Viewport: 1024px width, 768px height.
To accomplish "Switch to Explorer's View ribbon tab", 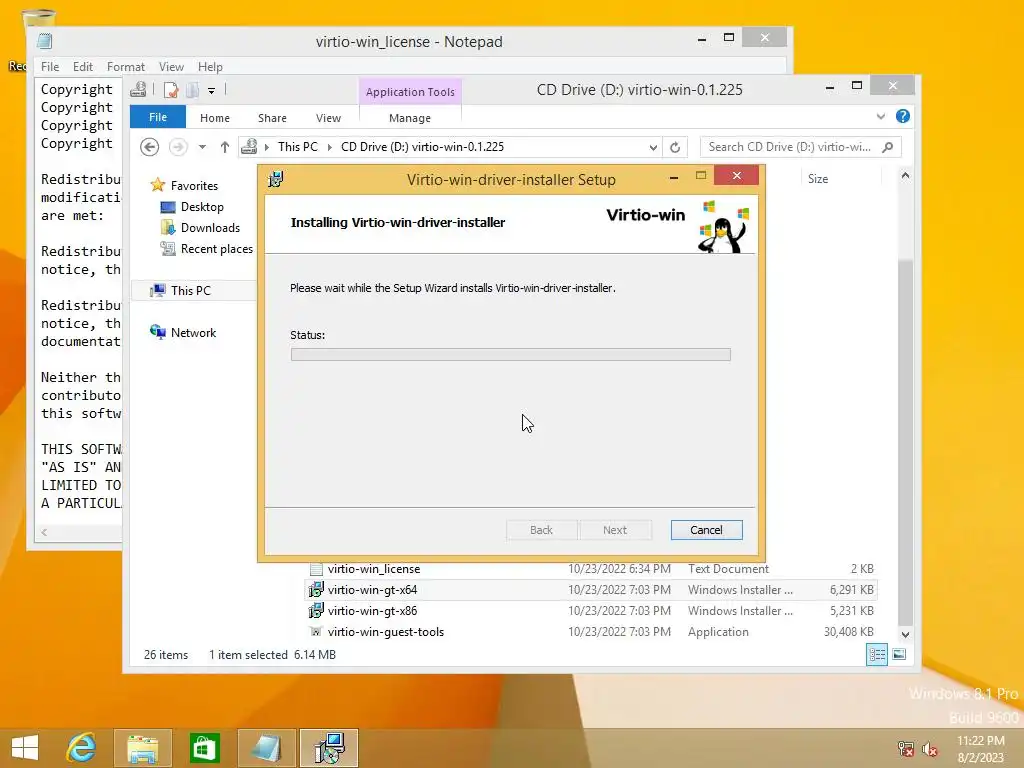I will coord(328,118).
